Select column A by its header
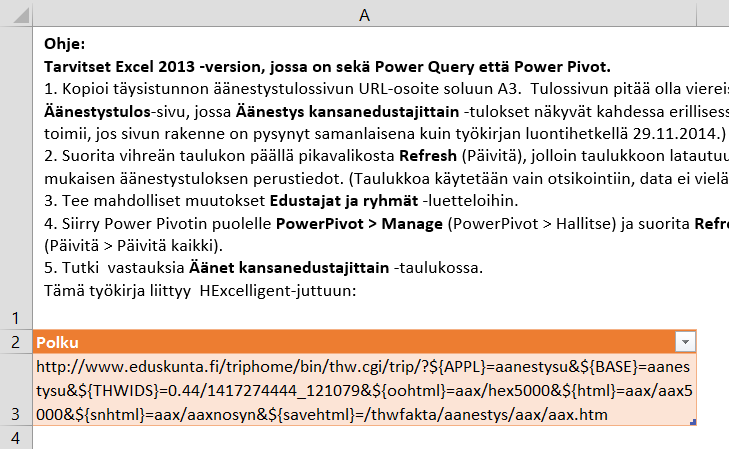The width and height of the screenshot is (729, 455). [364, 14]
